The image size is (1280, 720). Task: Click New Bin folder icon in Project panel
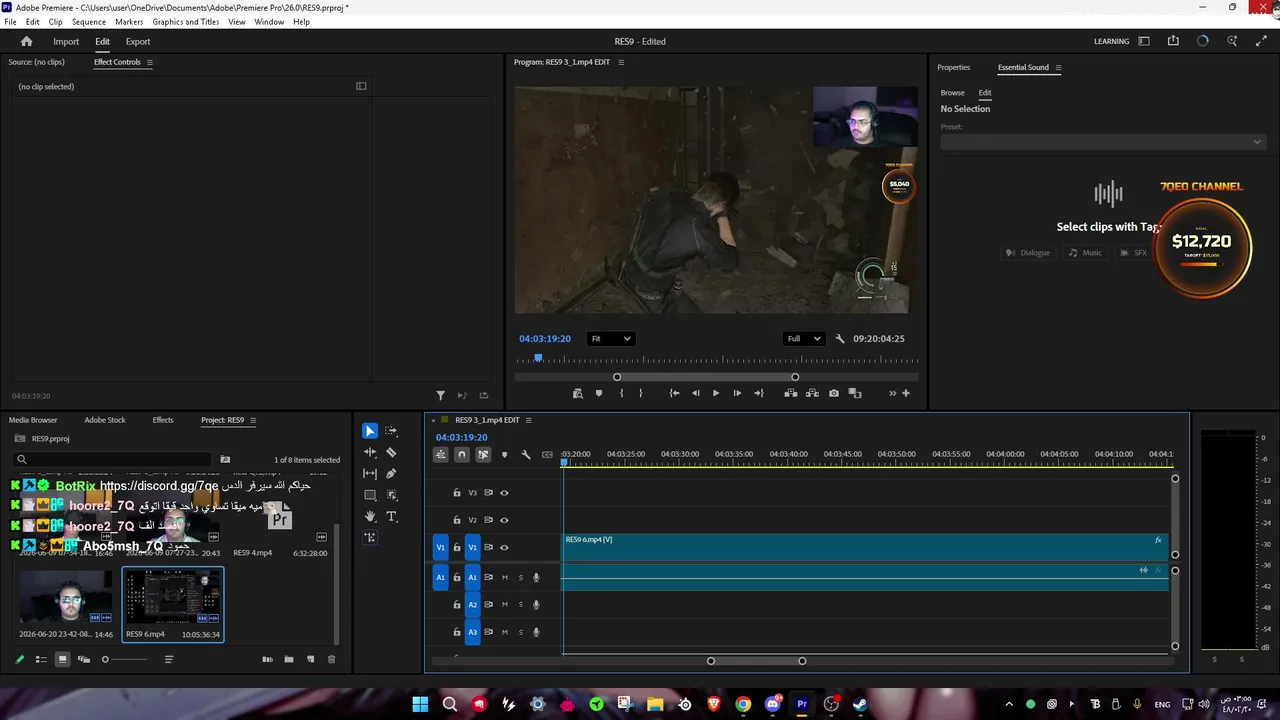click(x=289, y=659)
